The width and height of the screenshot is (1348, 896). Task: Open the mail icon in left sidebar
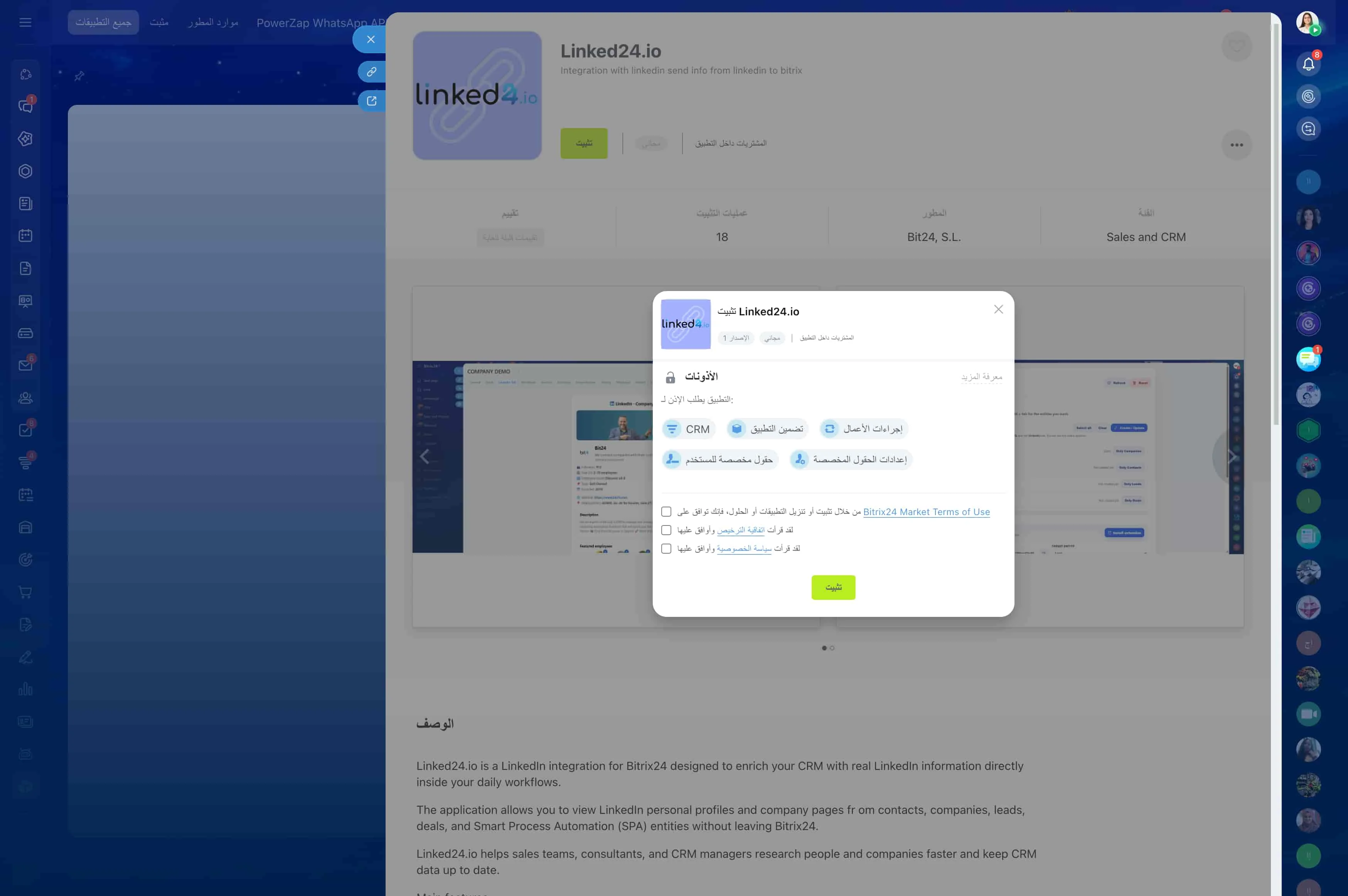pos(25,365)
